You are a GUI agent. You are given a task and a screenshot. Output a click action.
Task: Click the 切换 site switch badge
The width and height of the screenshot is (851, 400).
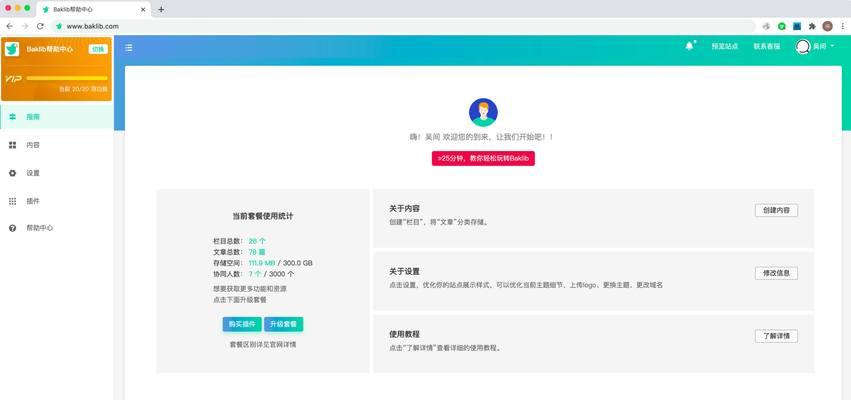tap(97, 49)
